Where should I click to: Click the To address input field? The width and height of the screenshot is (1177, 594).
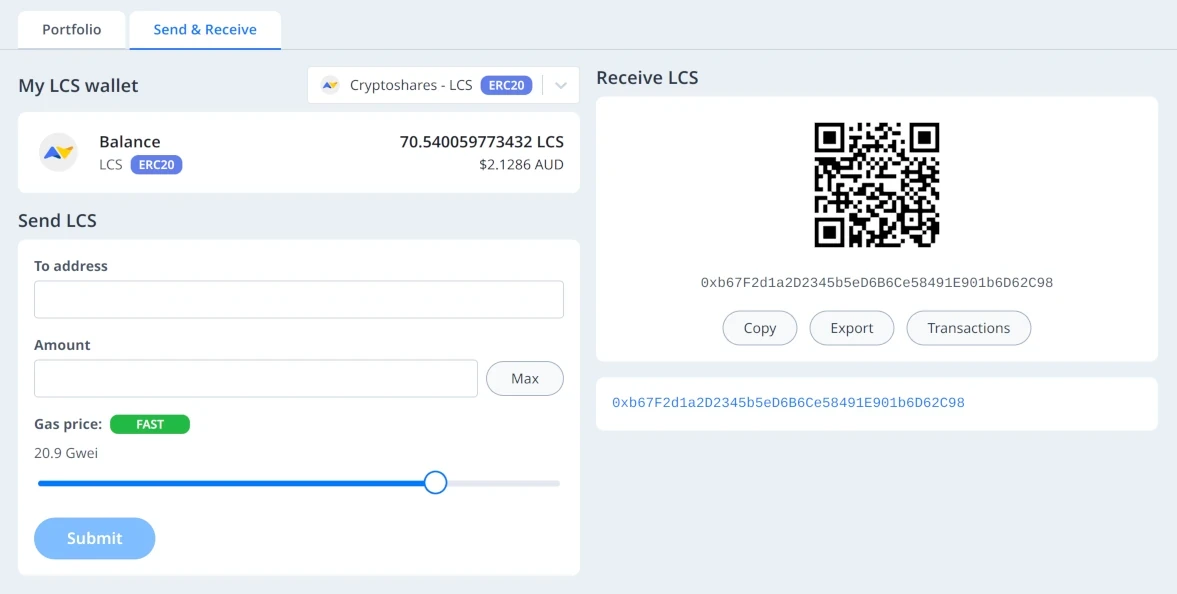(299, 300)
